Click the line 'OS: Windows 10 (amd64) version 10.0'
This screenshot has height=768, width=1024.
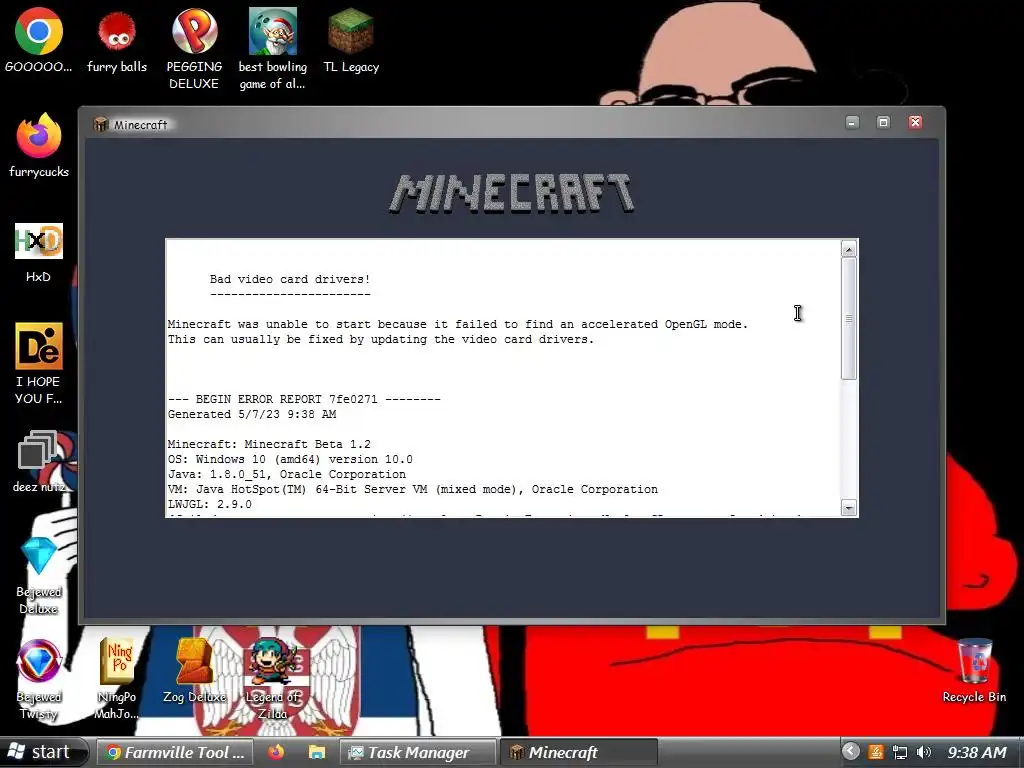[x=290, y=460]
